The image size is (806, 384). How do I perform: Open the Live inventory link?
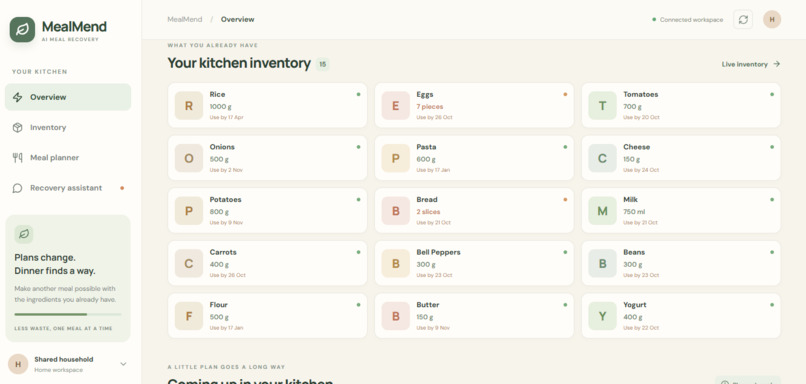[x=751, y=64]
